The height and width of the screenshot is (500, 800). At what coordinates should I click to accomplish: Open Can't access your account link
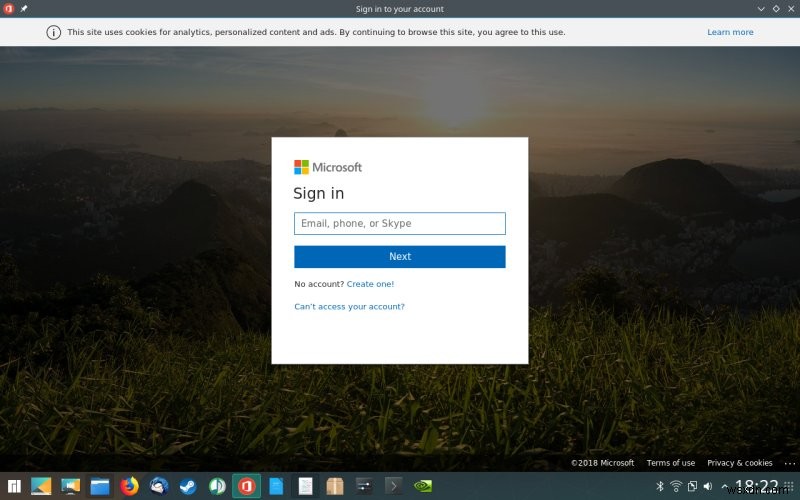click(349, 307)
